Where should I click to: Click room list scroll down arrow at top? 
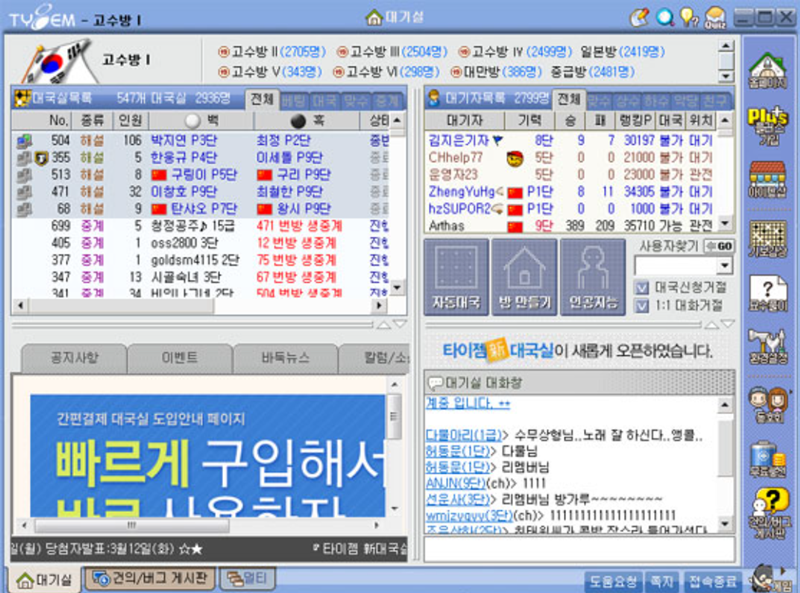[726, 76]
